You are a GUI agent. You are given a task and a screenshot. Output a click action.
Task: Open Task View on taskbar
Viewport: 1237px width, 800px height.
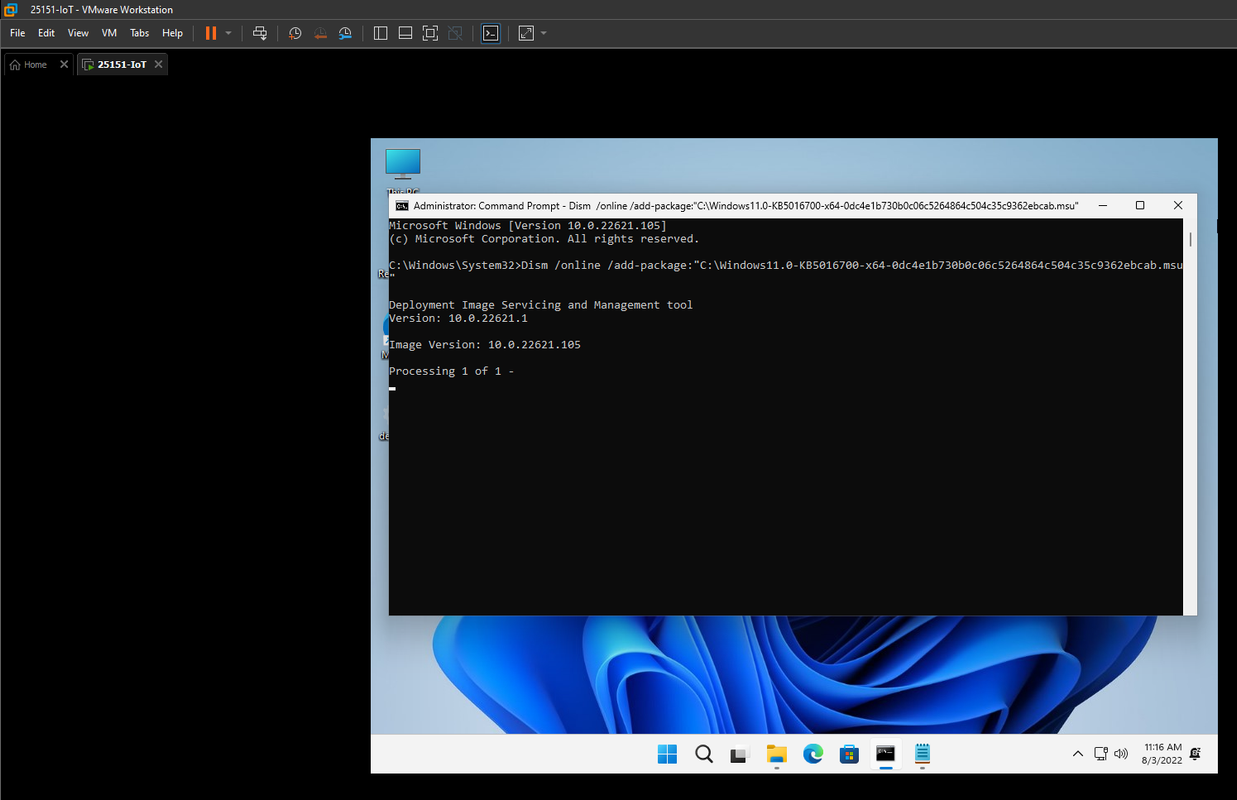(740, 754)
